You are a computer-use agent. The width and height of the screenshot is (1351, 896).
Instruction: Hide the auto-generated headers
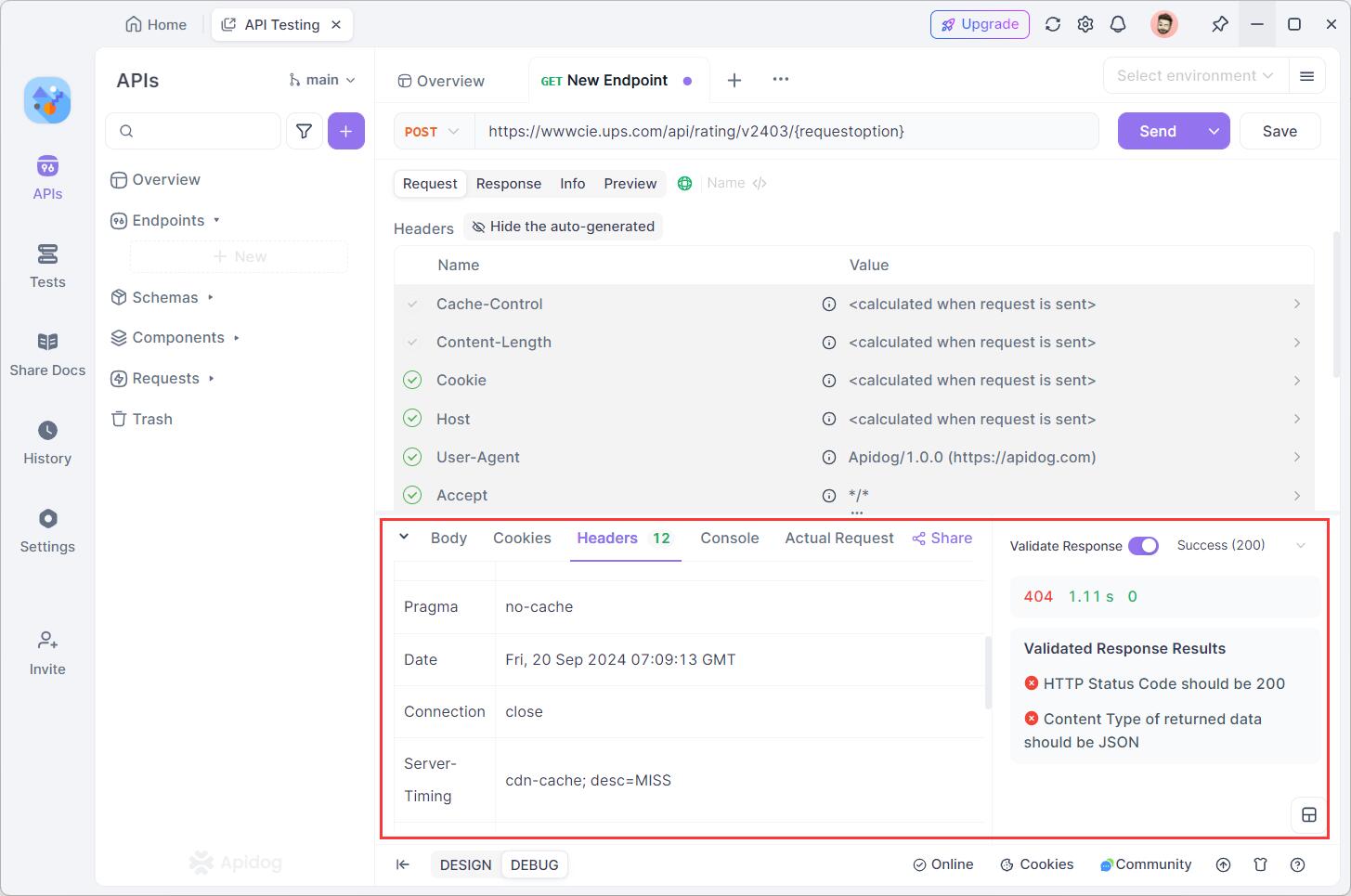563,227
